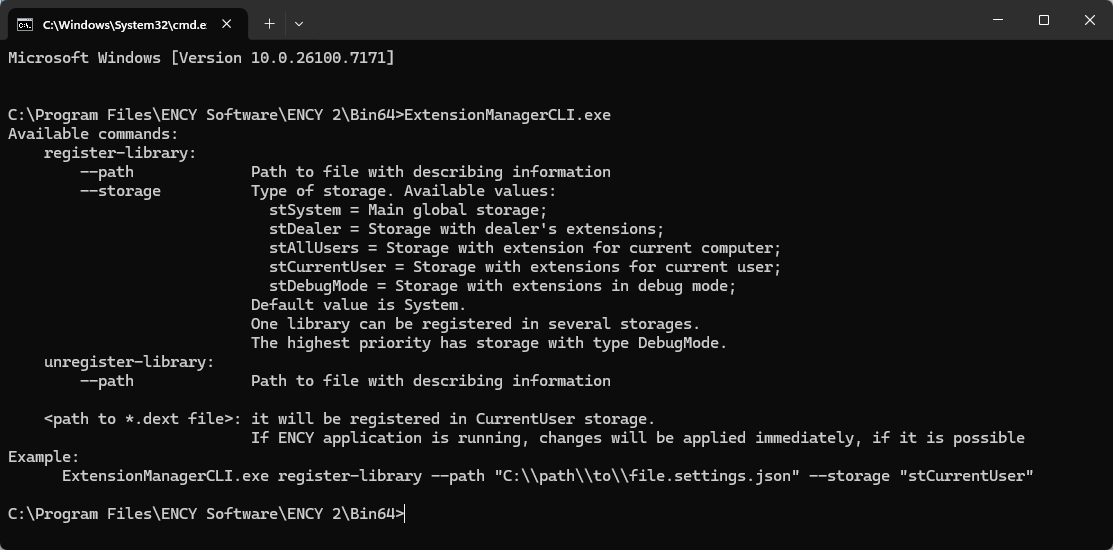Image resolution: width=1113 pixels, height=550 pixels.
Task: Click the stDebugMode storage value line
Action: tap(502, 286)
